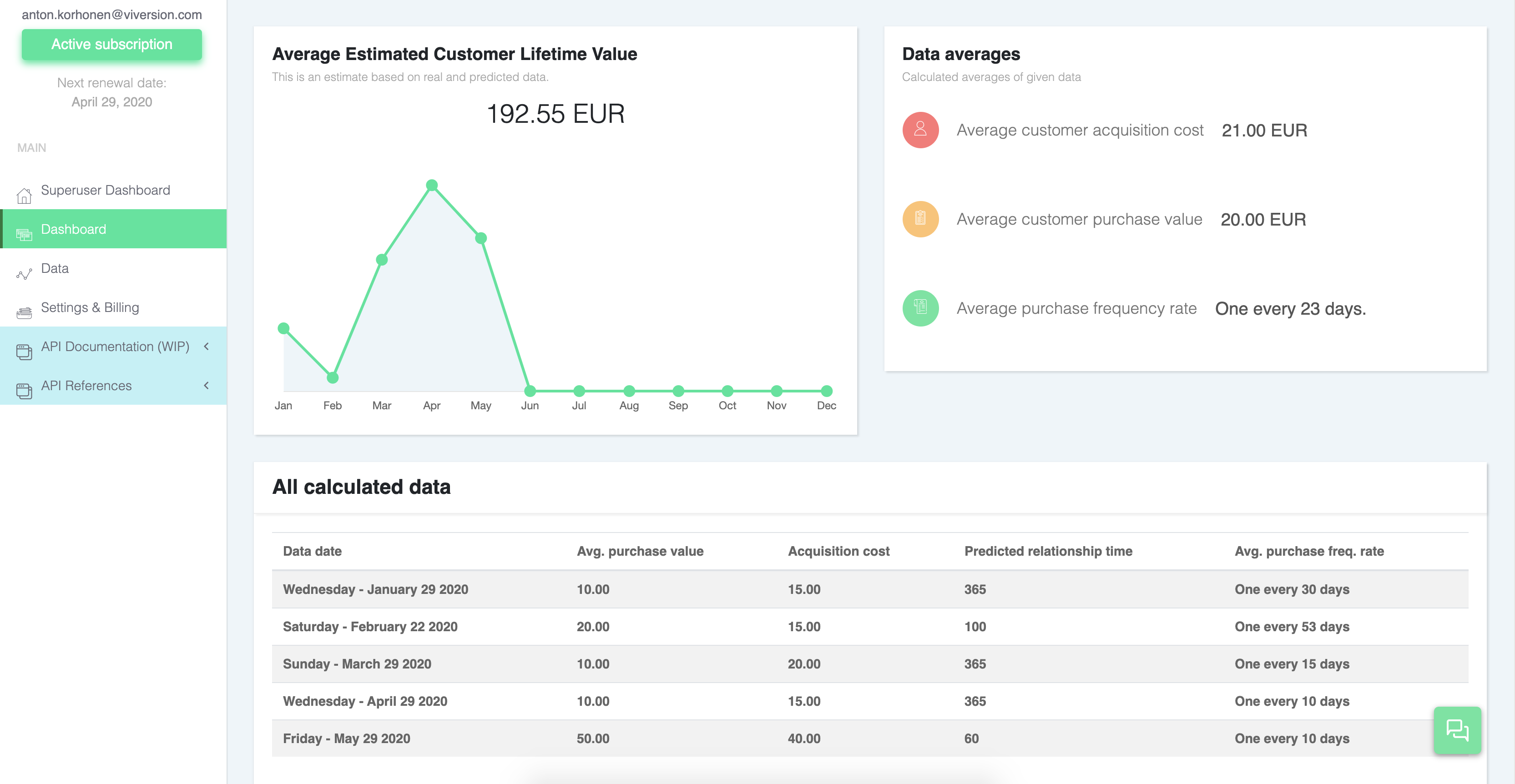Open the Data menu item
Viewport: 1515px width, 784px height.
click(55, 269)
